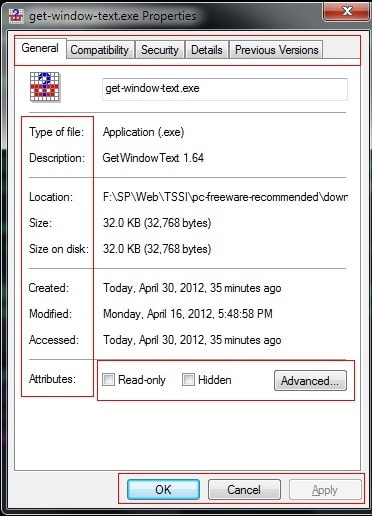Click the Created label

[49, 288]
